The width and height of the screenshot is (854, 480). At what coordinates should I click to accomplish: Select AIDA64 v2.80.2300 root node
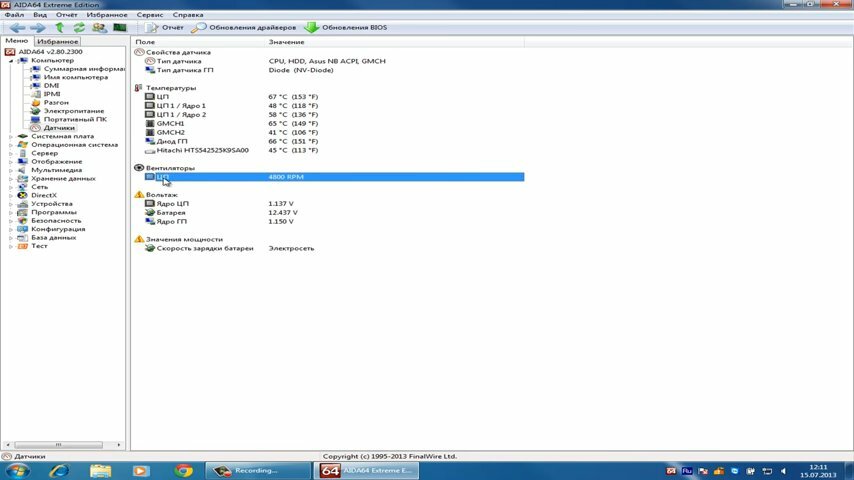click(51, 52)
